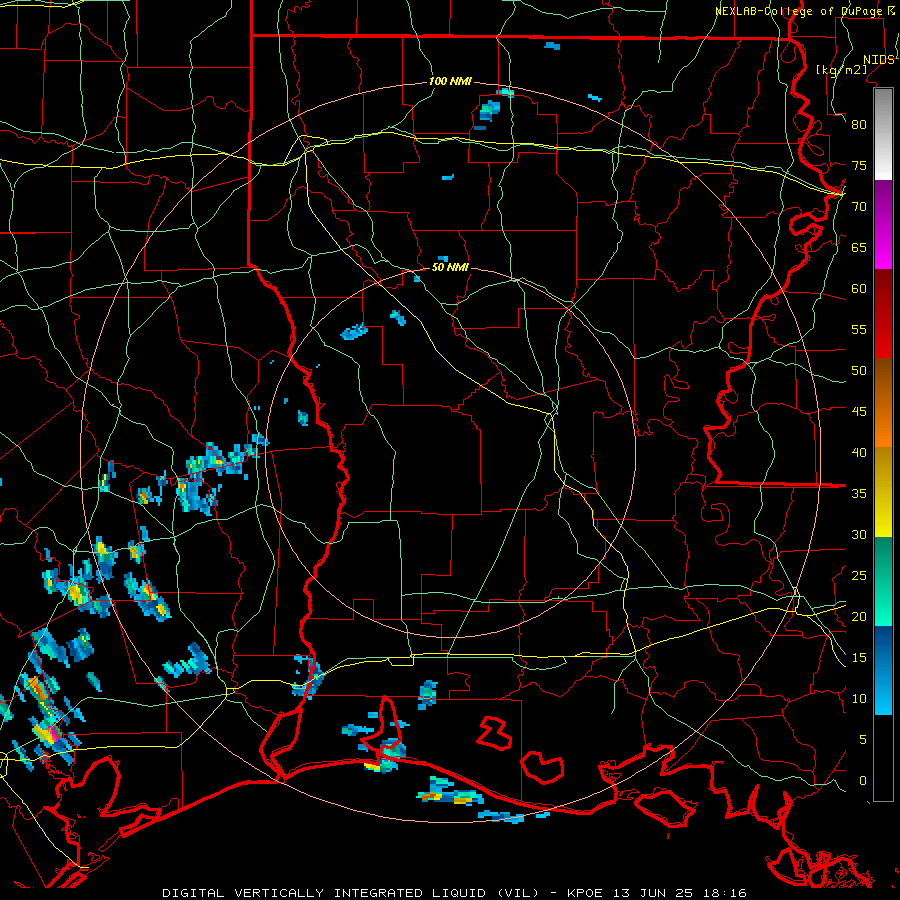Viewport: 900px width, 900px height.
Task: Click the 45 value on the scale
Action: tap(859, 412)
